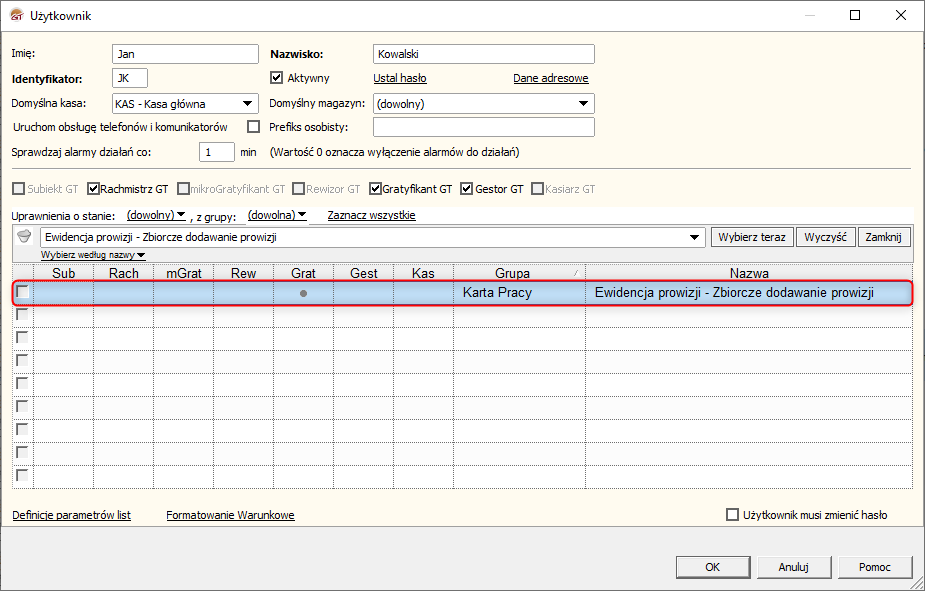925x591 pixels.
Task: Open the Domyślna kasa dropdown
Action: pyautogui.click(x=247, y=103)
